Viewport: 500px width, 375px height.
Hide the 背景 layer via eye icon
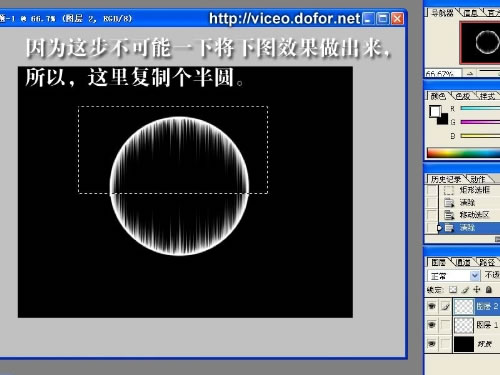(432, 343)
